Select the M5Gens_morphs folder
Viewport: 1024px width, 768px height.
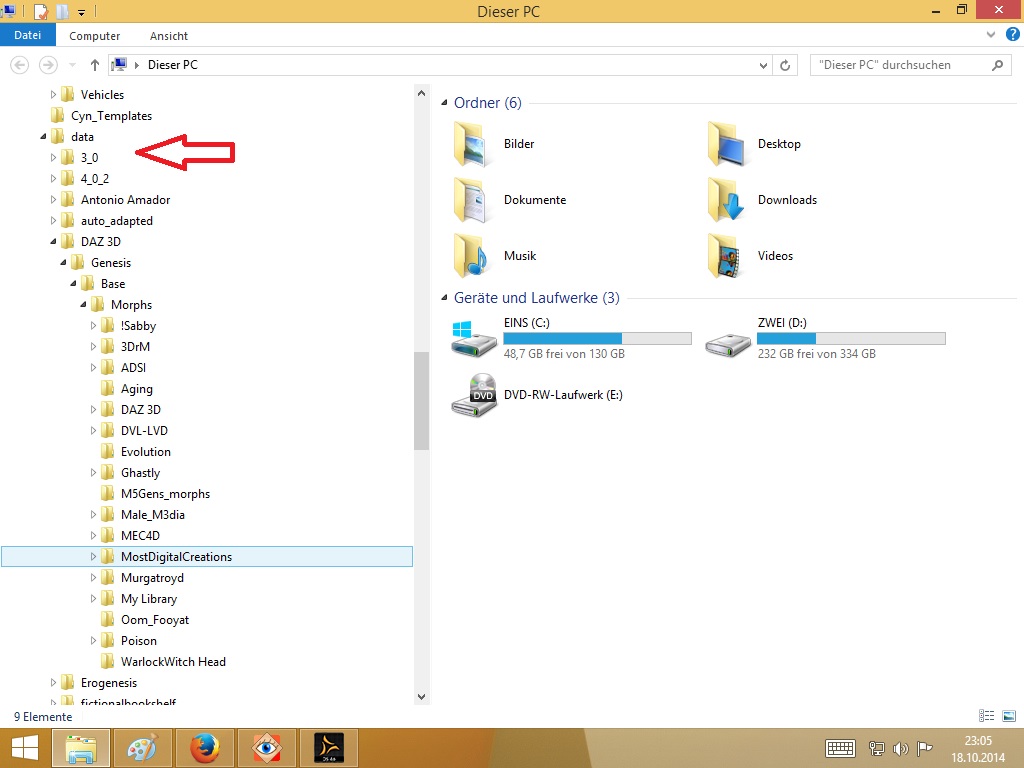coord(165,494)
